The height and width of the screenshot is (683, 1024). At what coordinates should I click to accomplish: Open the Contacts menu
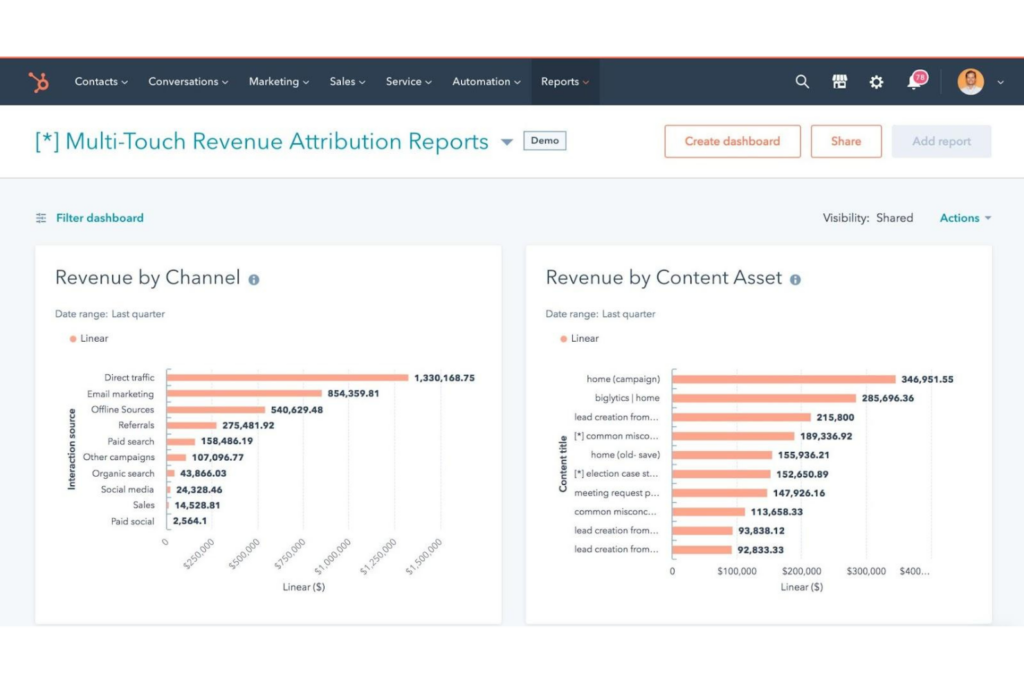pyautogui.click(x=101, y=82)
